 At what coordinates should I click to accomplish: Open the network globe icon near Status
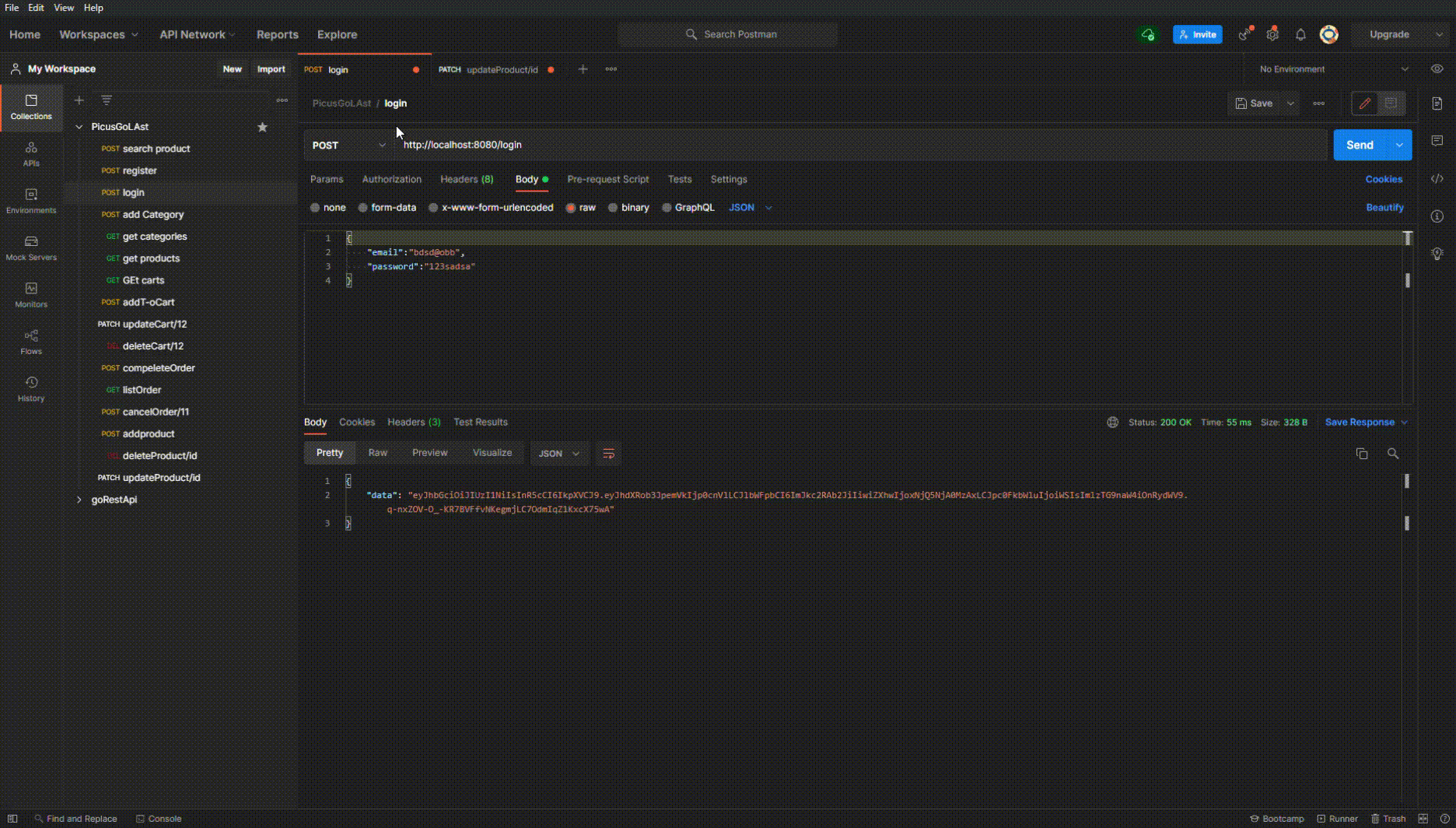(1112, 422)
